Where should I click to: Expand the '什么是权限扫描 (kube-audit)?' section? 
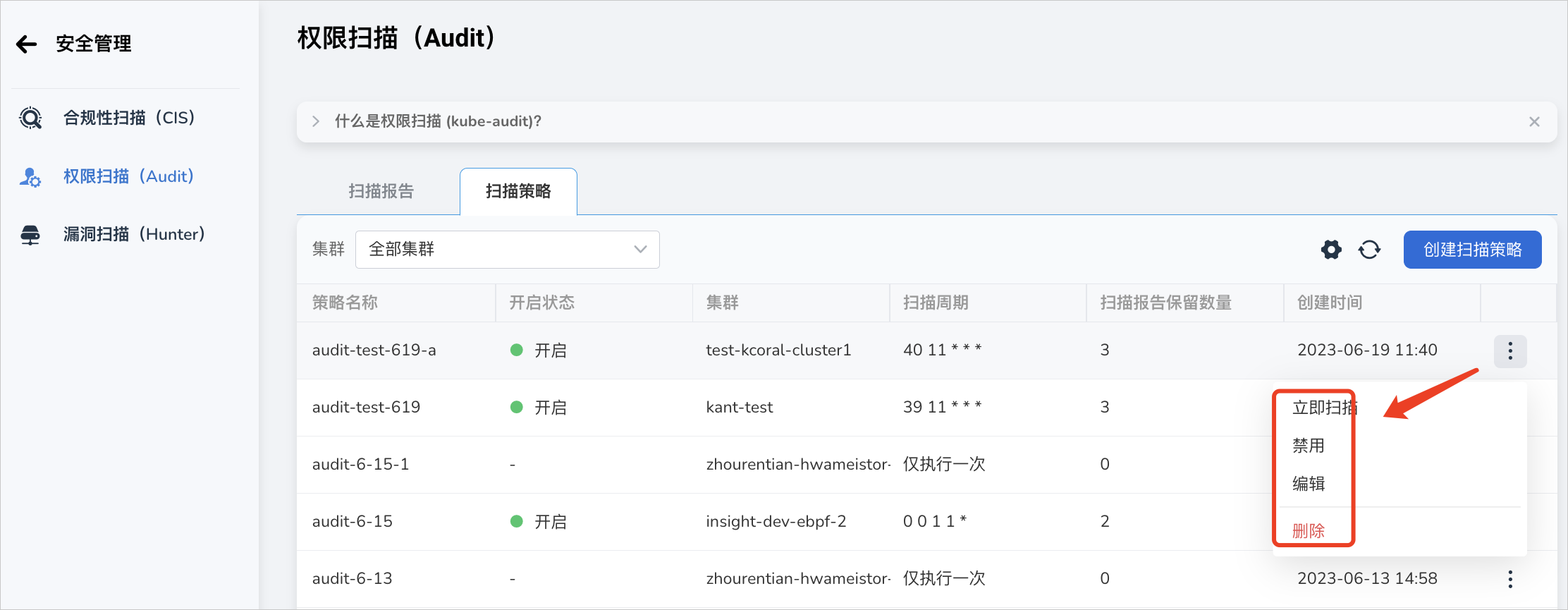(x=316, y=121)
